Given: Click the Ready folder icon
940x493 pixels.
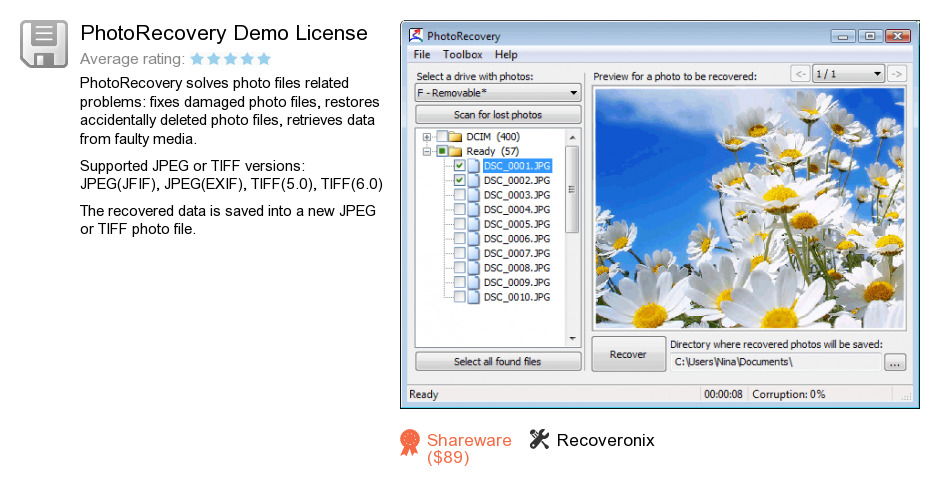Looking at the screenshot, I should [455, 151].
